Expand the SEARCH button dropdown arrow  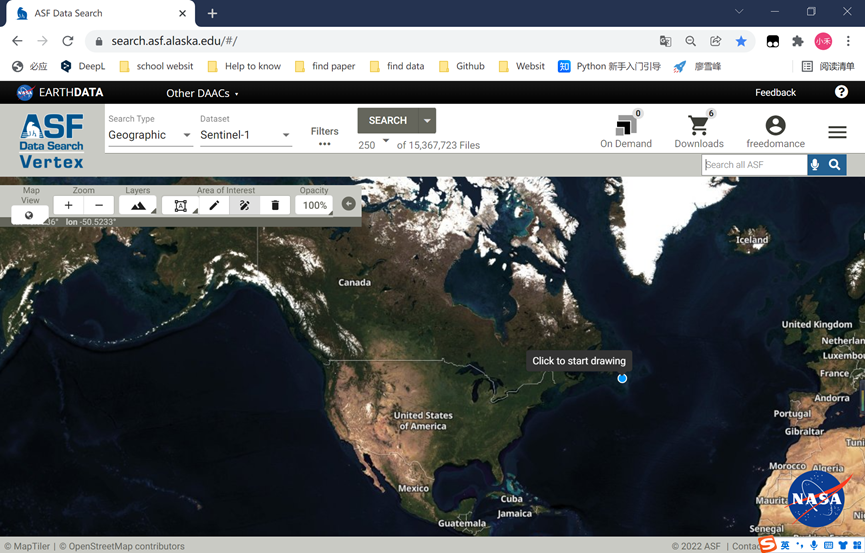point(427,120)
